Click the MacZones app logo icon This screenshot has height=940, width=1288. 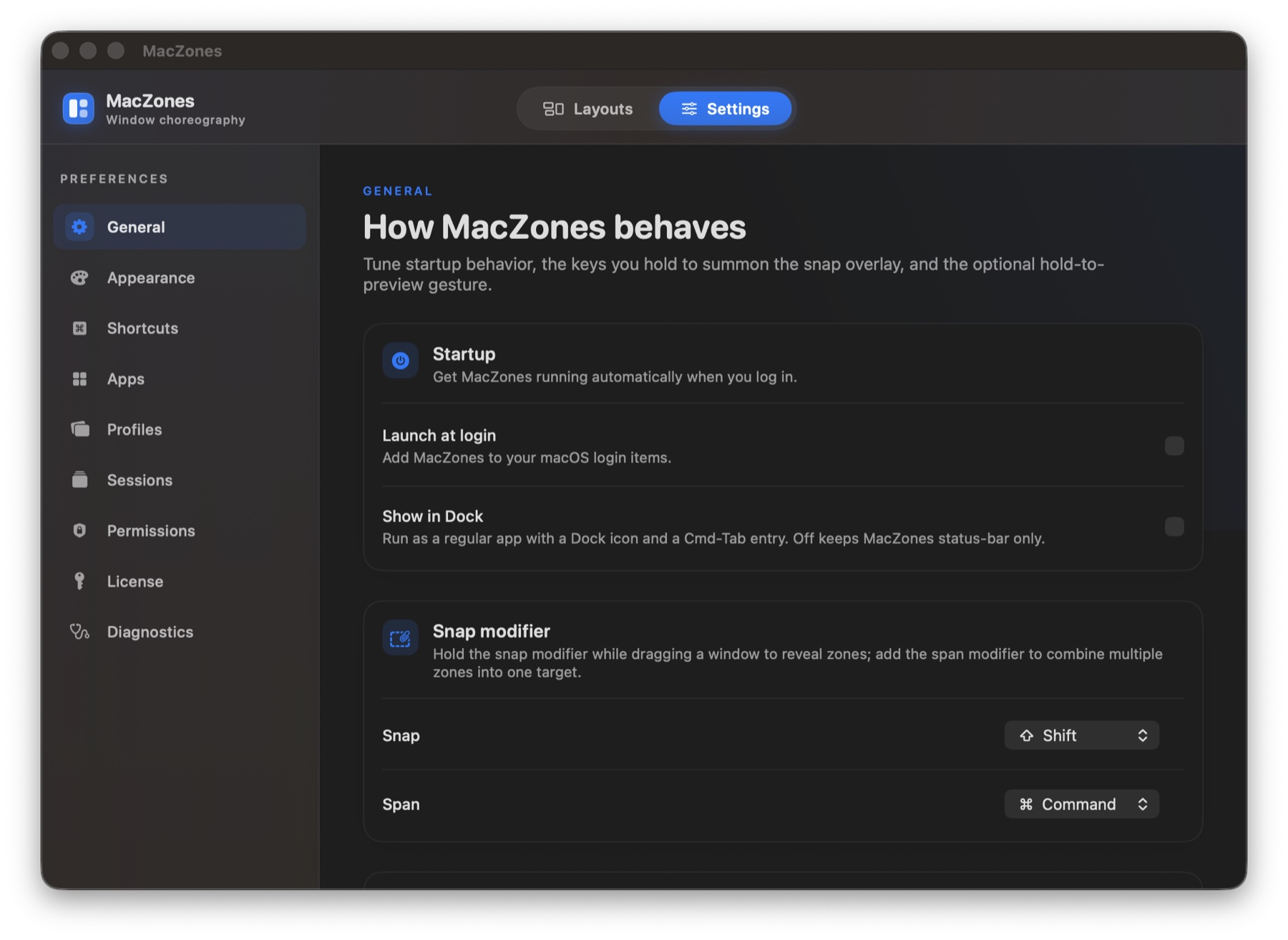[x=78, y=109]
